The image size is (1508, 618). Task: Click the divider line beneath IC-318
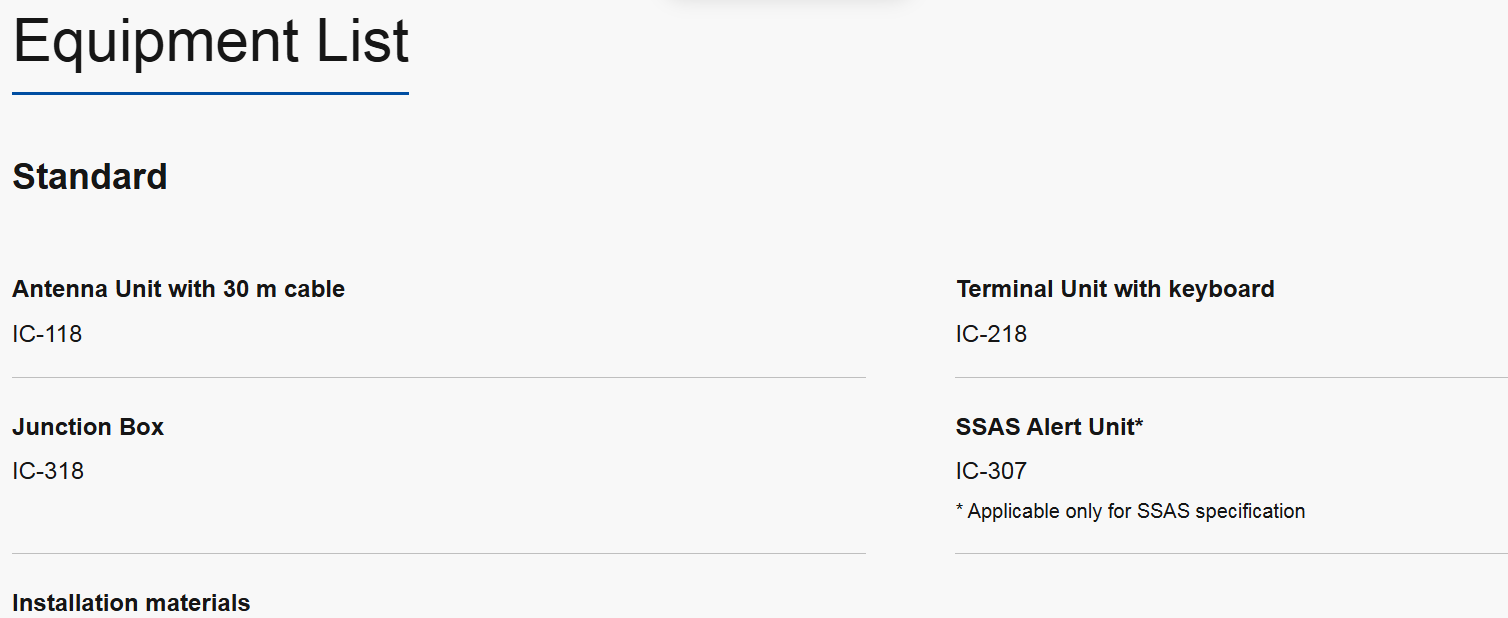coord(438,554)
